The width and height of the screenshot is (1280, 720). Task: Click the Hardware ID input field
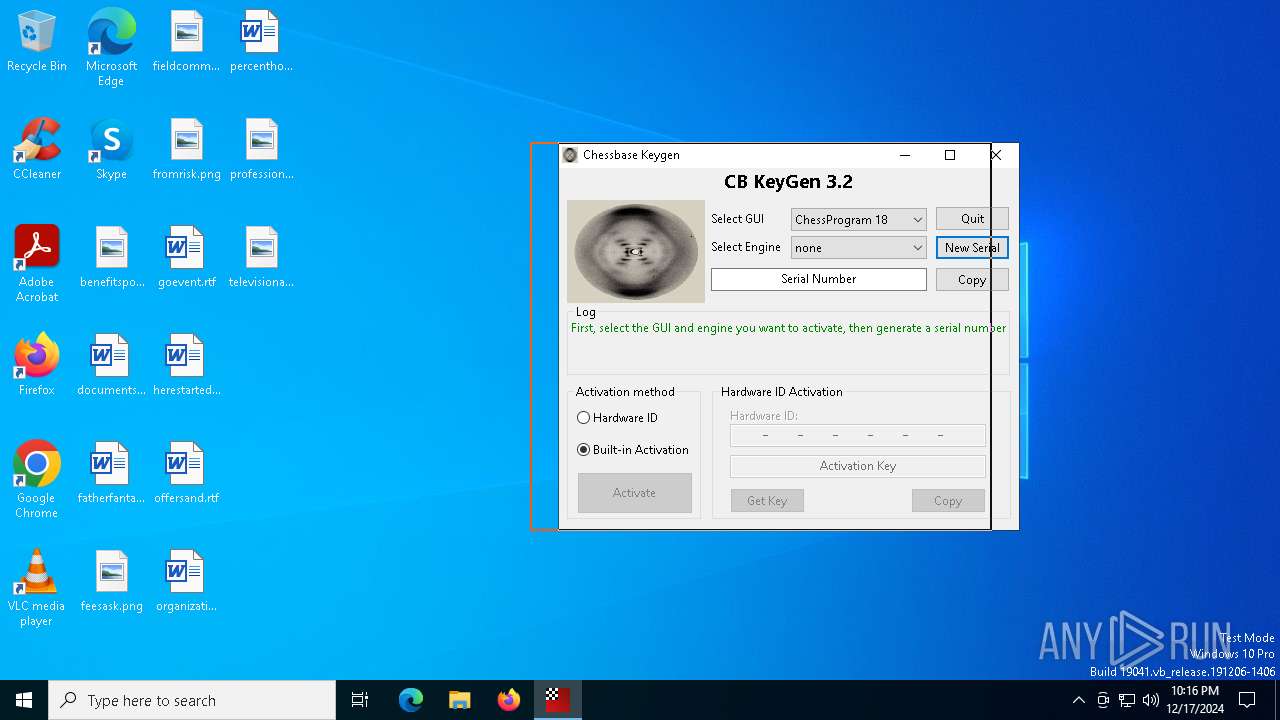point(857,435)
